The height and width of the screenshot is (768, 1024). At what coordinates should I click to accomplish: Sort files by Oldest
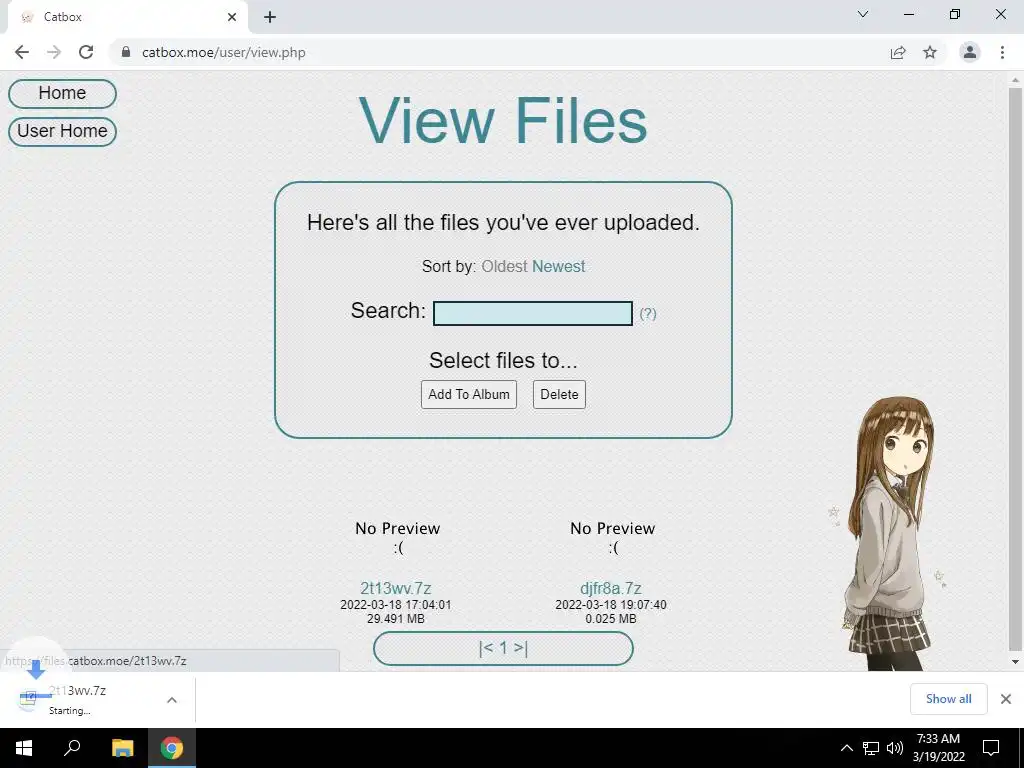504,266
